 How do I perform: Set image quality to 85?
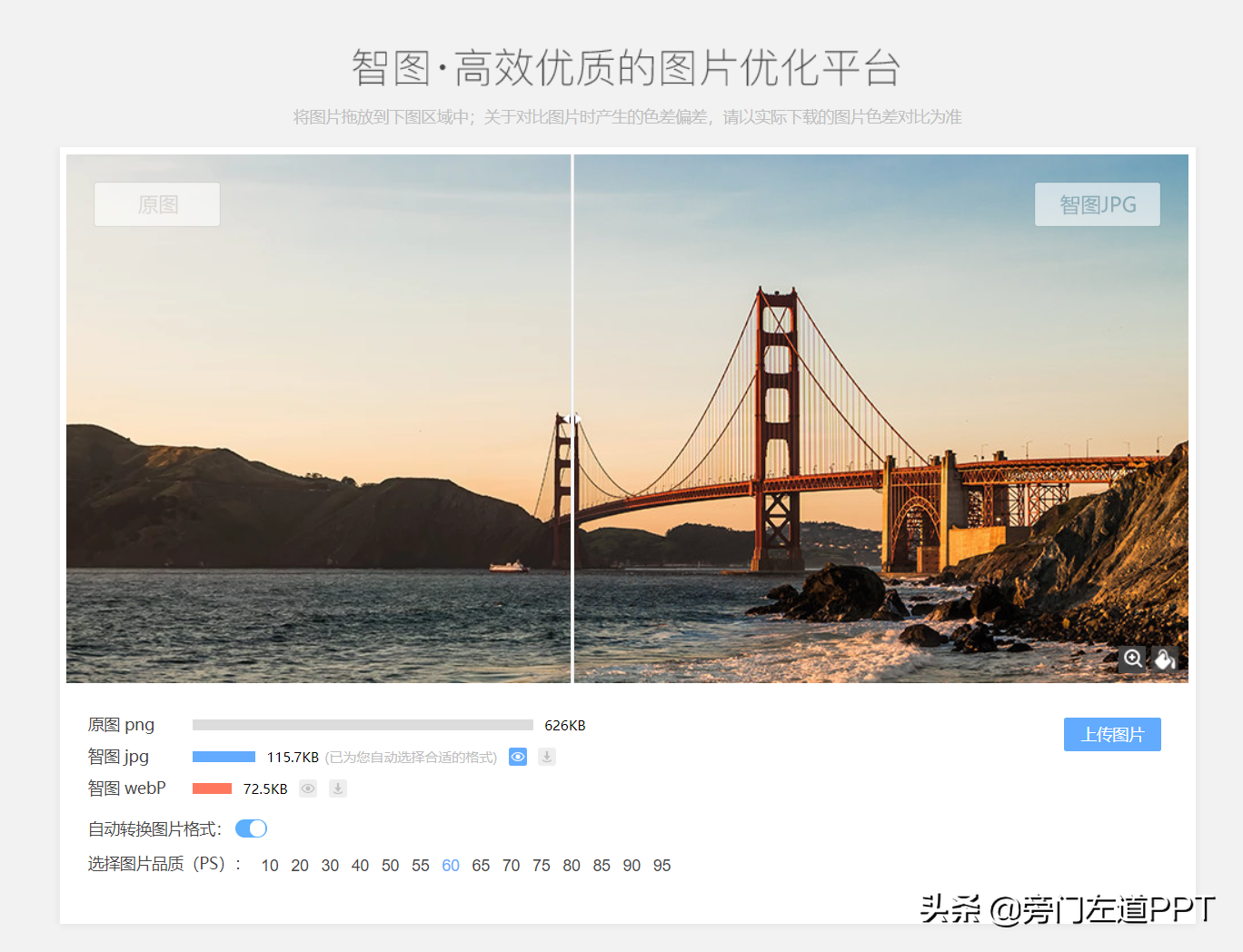(602, 866)
